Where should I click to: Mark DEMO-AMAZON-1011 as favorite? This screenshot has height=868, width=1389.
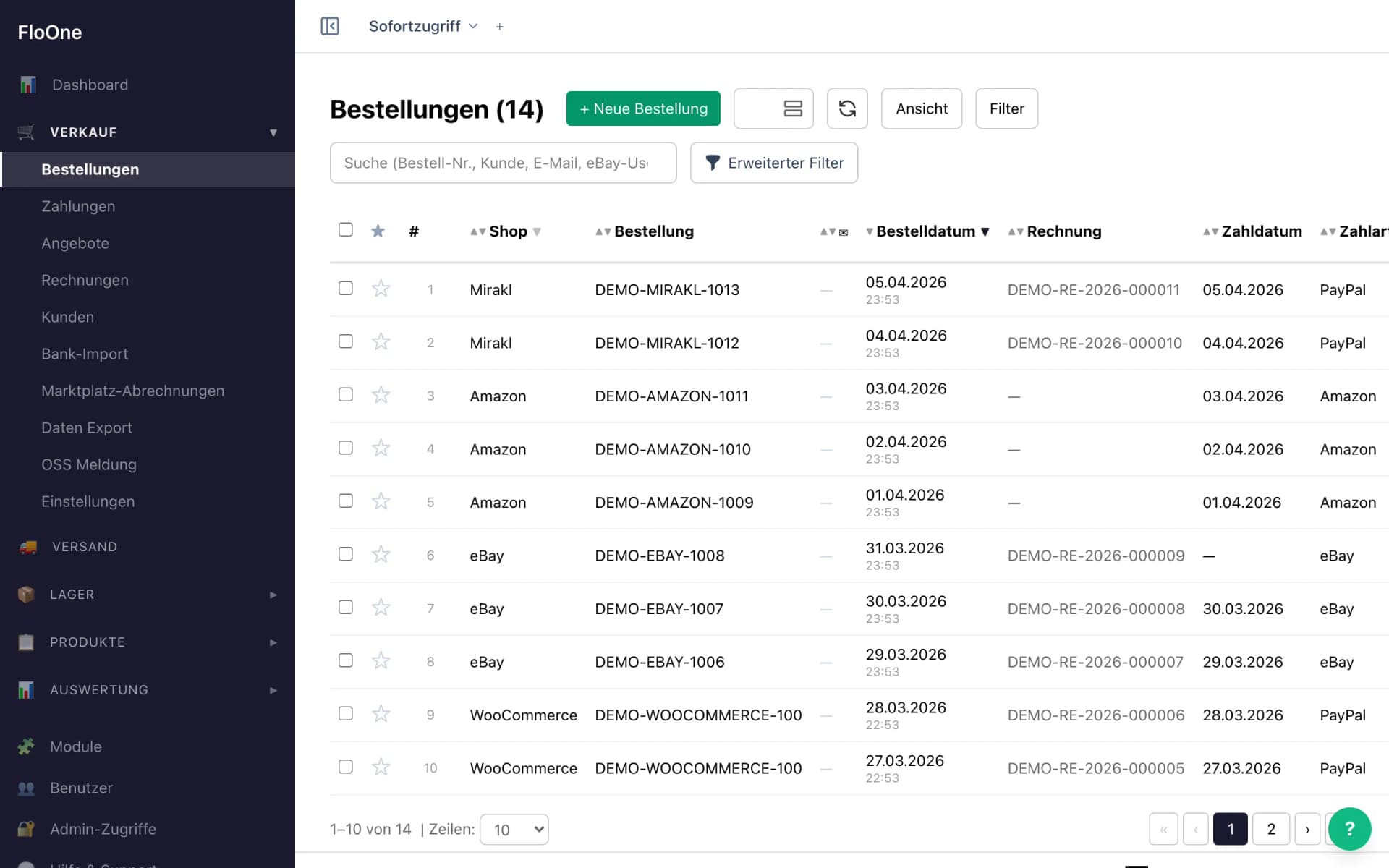(381, 396)
